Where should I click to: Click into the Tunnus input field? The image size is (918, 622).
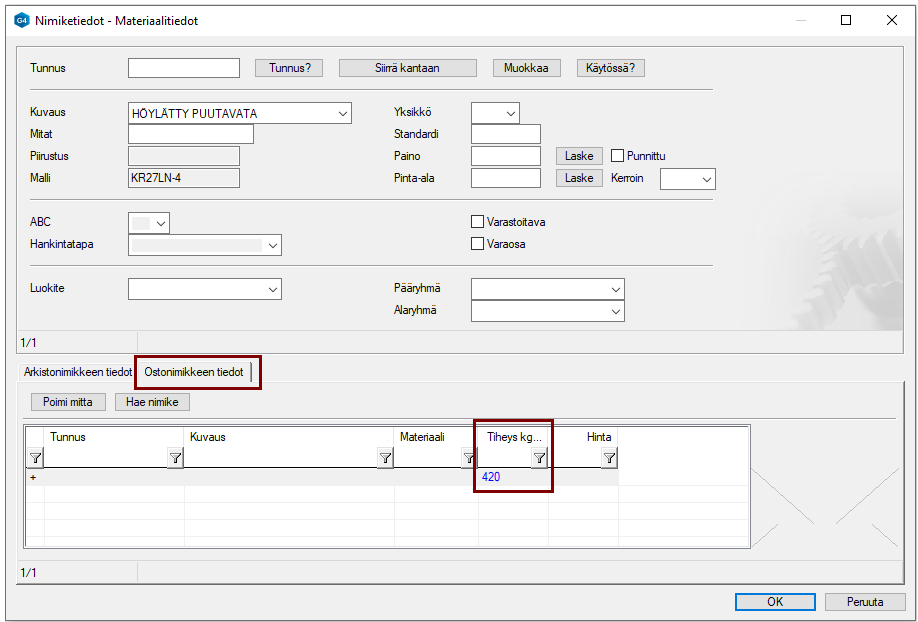184,68
